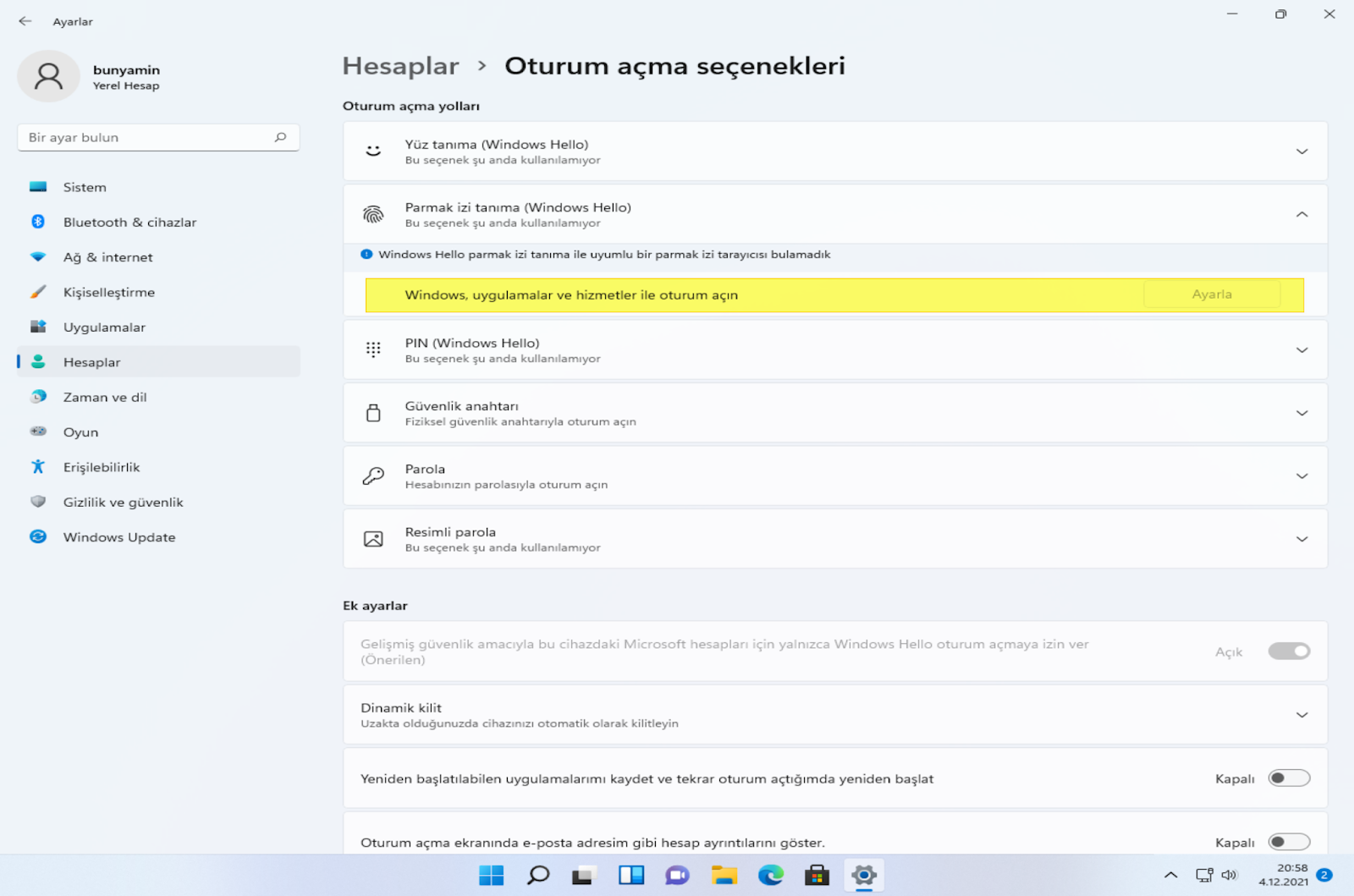Screen dimensions: 1354x896
Task: Open the Chat app in taskbar
Action: [677, 875]
